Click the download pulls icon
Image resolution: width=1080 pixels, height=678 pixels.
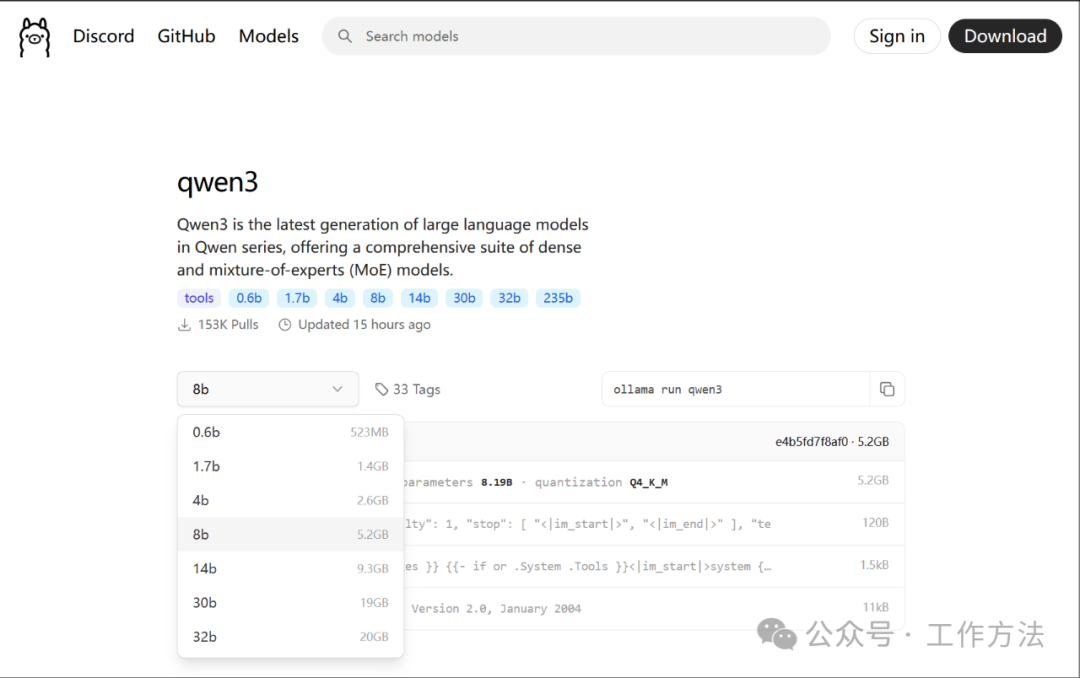184,325
